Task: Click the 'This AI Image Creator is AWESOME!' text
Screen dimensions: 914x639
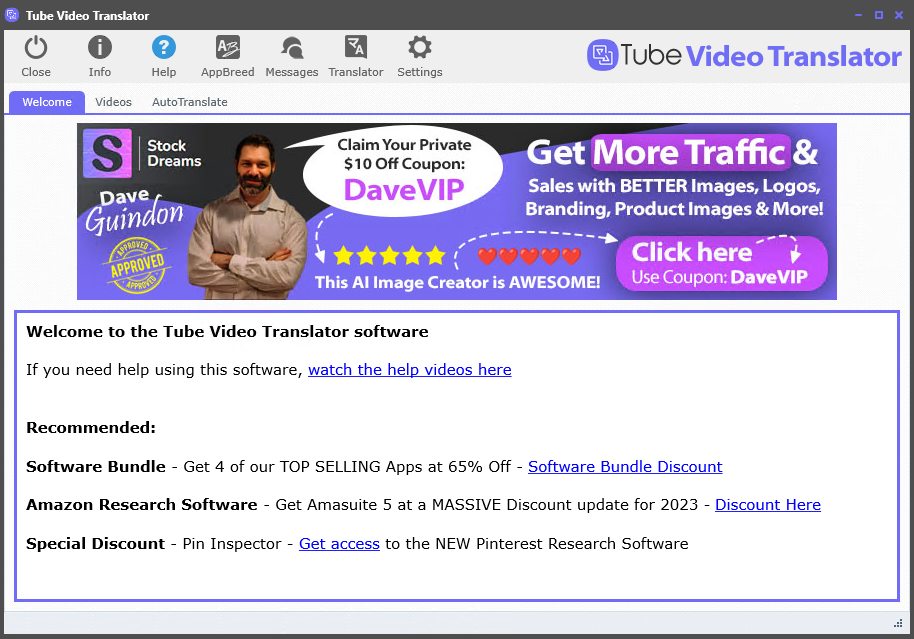Action: 458,282
